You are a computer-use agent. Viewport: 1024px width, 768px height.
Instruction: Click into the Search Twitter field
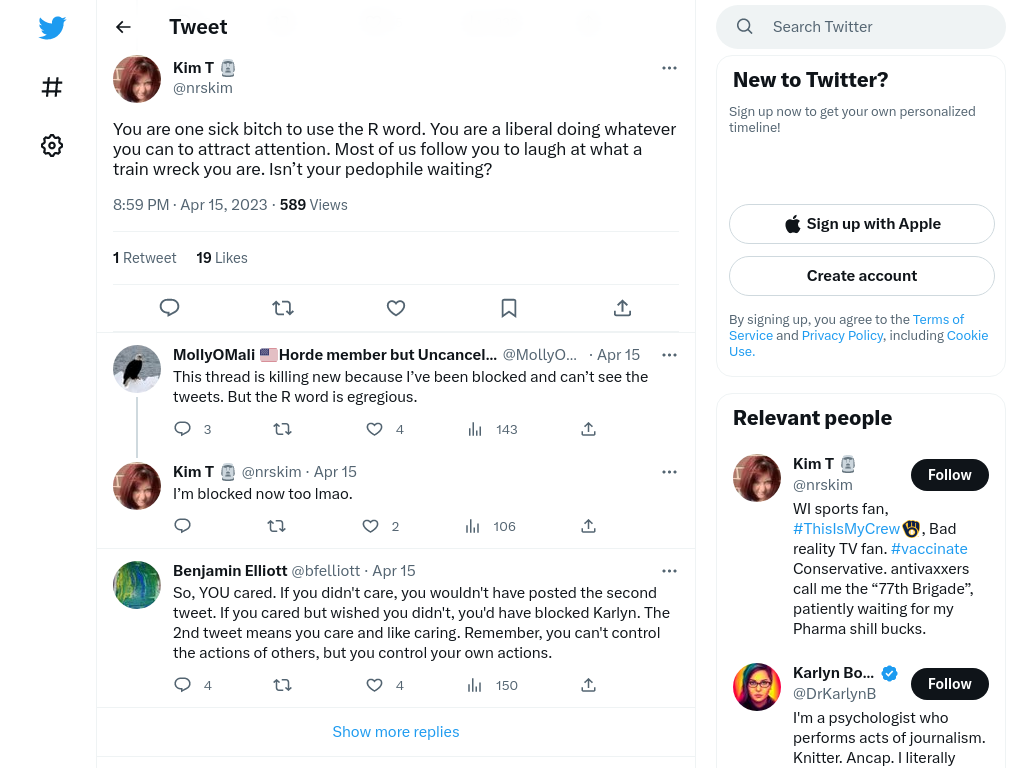[x=861, y=27]
